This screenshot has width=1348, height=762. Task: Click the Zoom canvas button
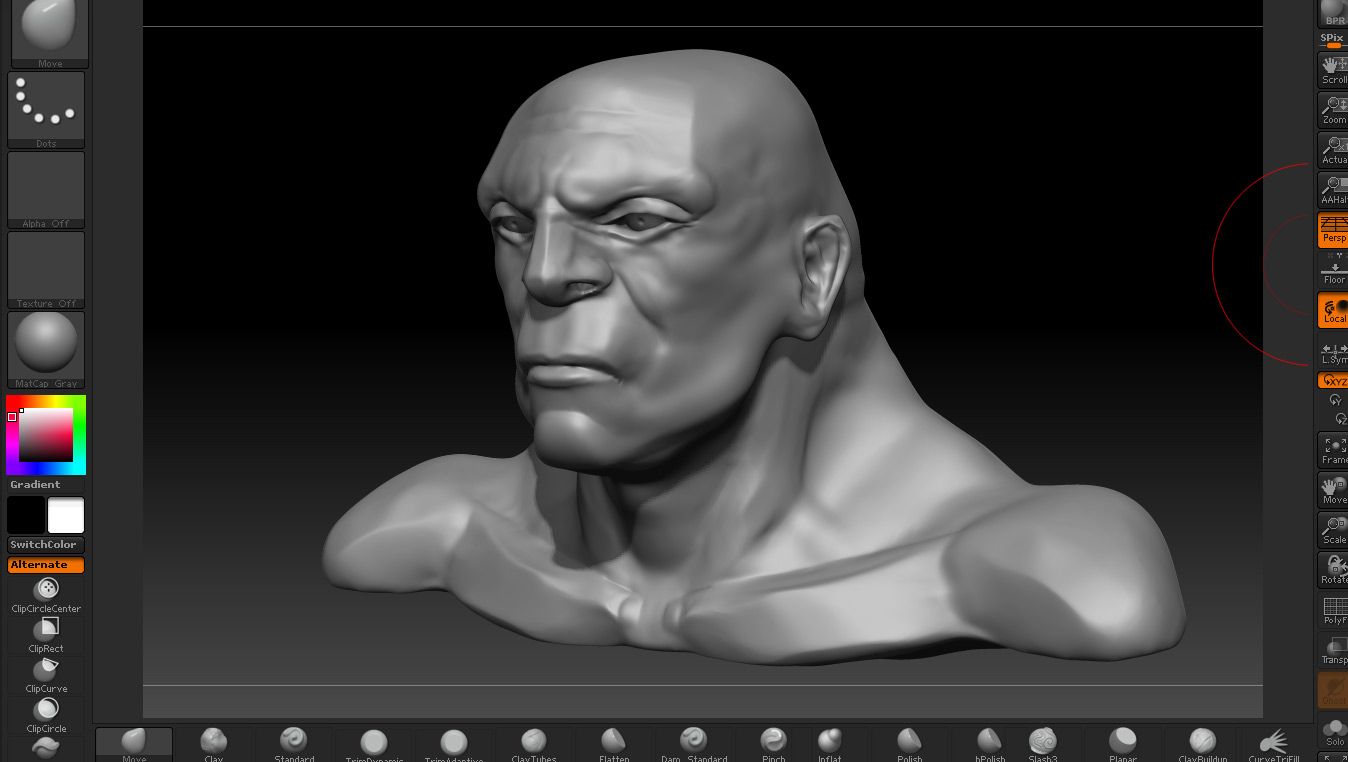tap(1333, 110)
